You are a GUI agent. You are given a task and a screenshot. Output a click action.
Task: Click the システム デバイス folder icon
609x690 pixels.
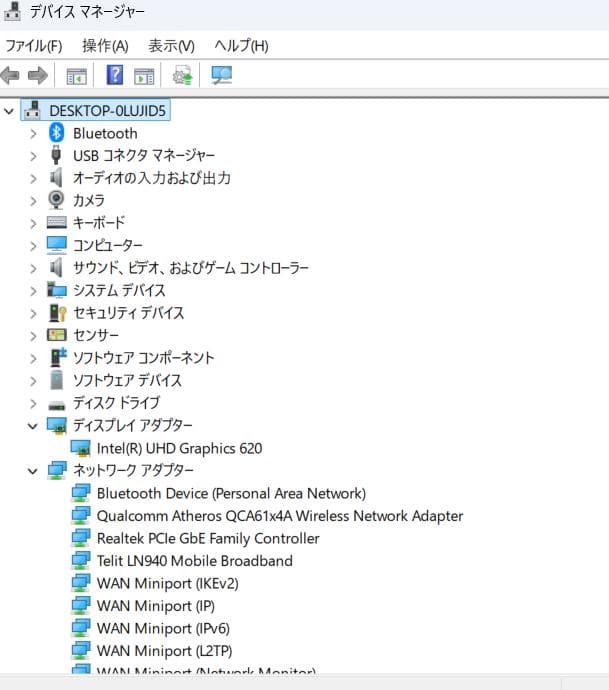click(x=57, y=290)
